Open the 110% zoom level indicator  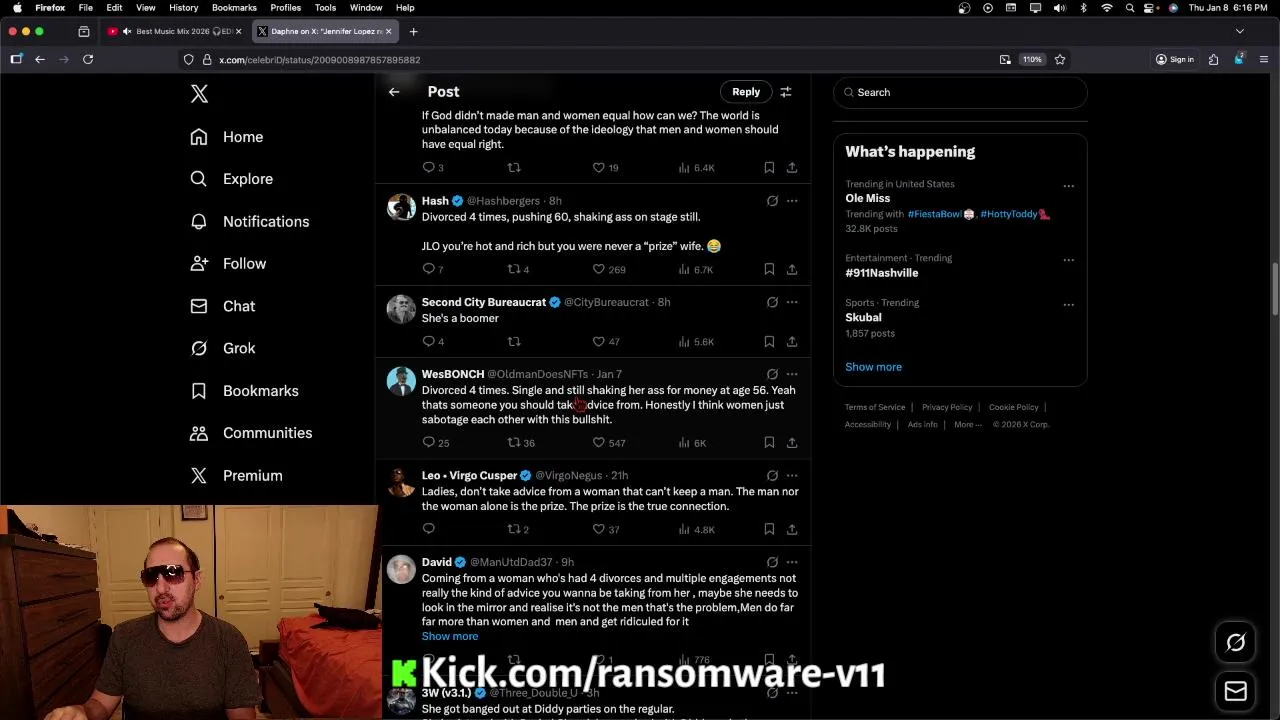1032,59
